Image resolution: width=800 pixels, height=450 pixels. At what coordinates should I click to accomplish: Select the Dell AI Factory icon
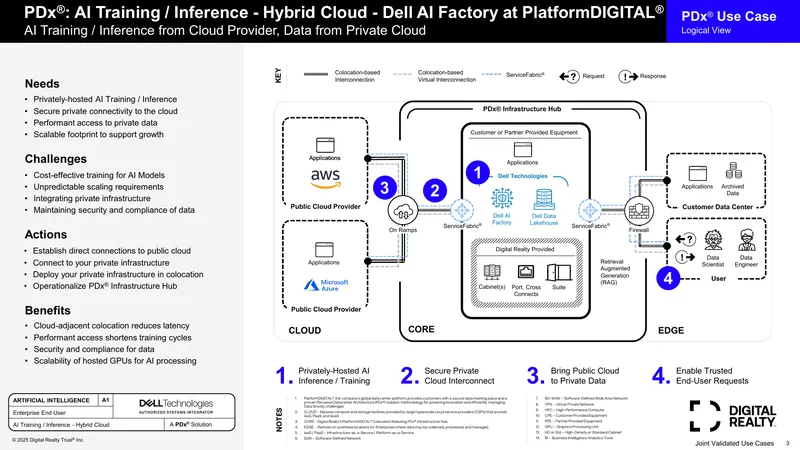502,198
